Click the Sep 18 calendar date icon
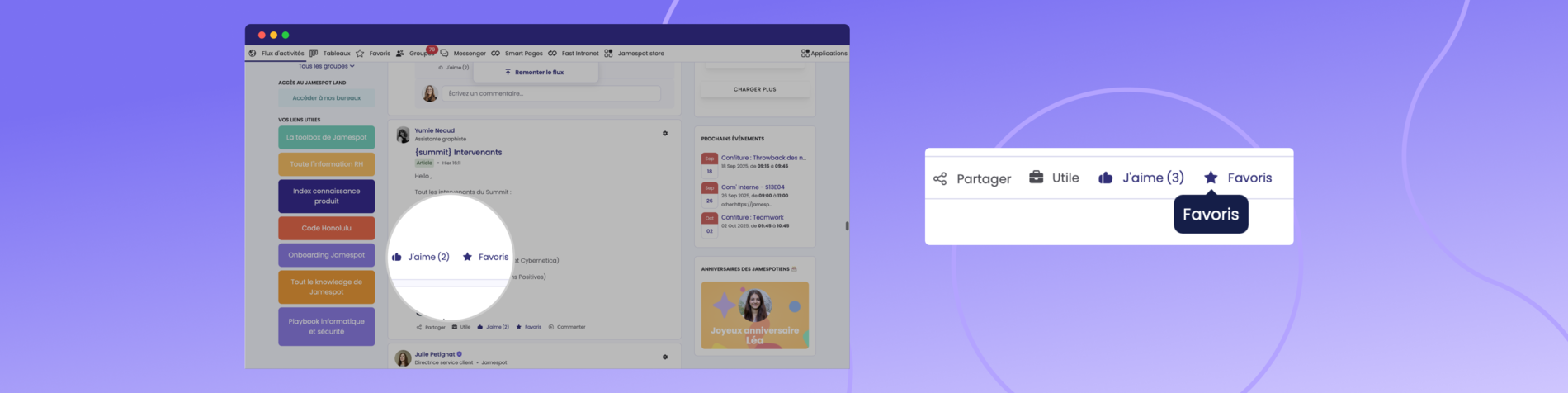Screen dimensions: 1568x393 click(x=709, y=164)
